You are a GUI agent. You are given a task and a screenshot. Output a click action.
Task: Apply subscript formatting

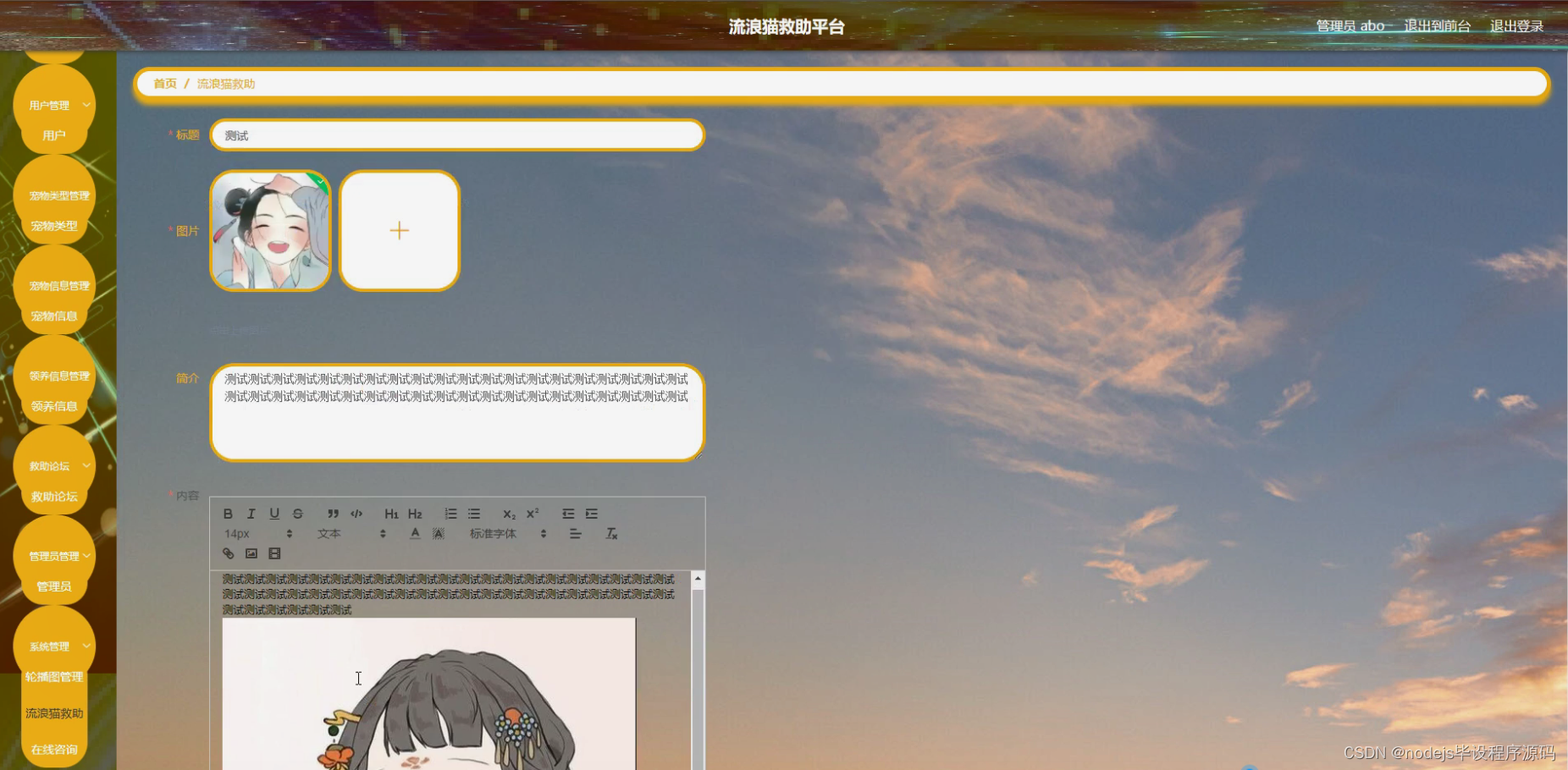coord(509,514)
